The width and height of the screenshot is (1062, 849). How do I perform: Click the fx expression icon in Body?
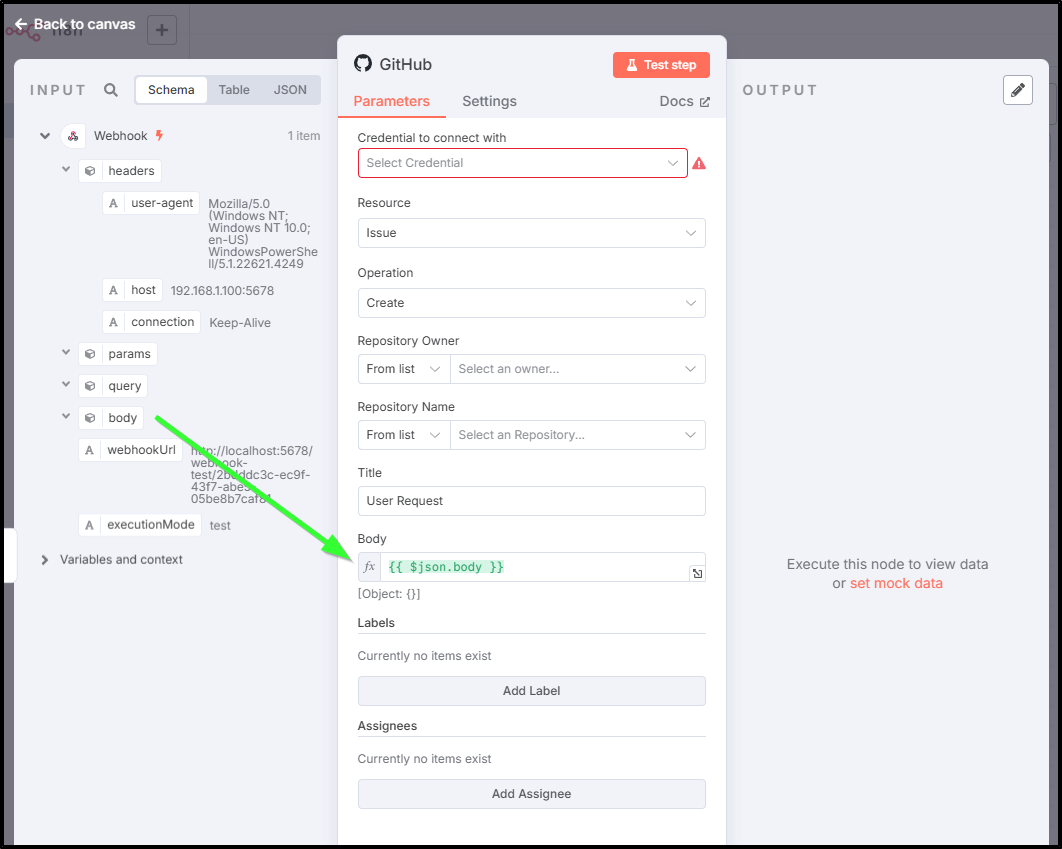pos(369,567)
